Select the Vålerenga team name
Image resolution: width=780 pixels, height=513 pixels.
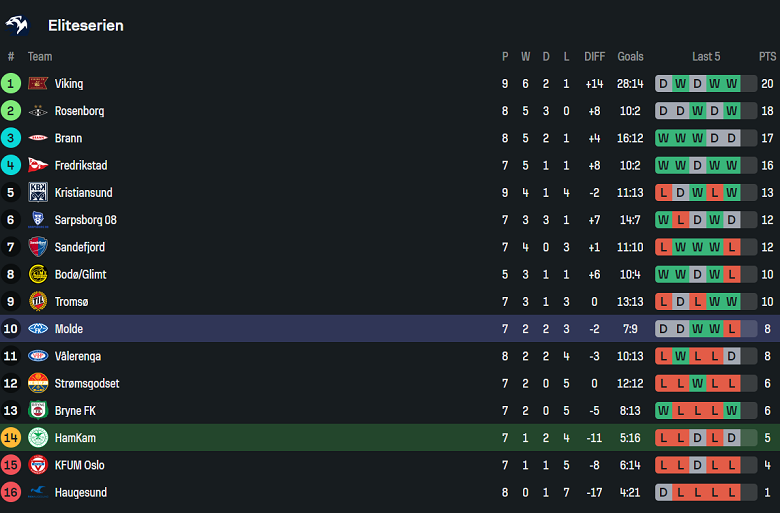77,356
